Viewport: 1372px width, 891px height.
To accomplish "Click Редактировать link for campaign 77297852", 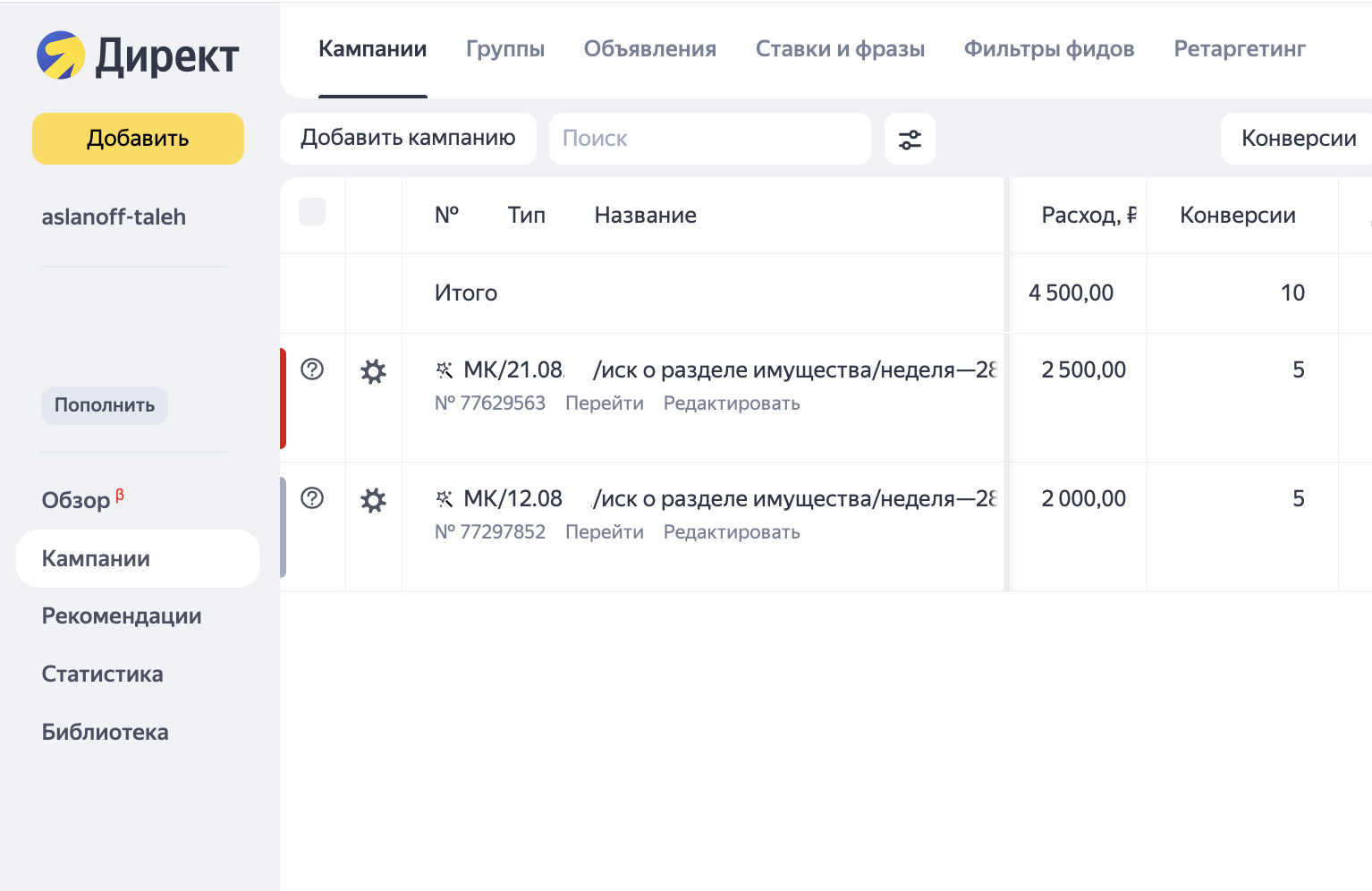I will point(731,532).
